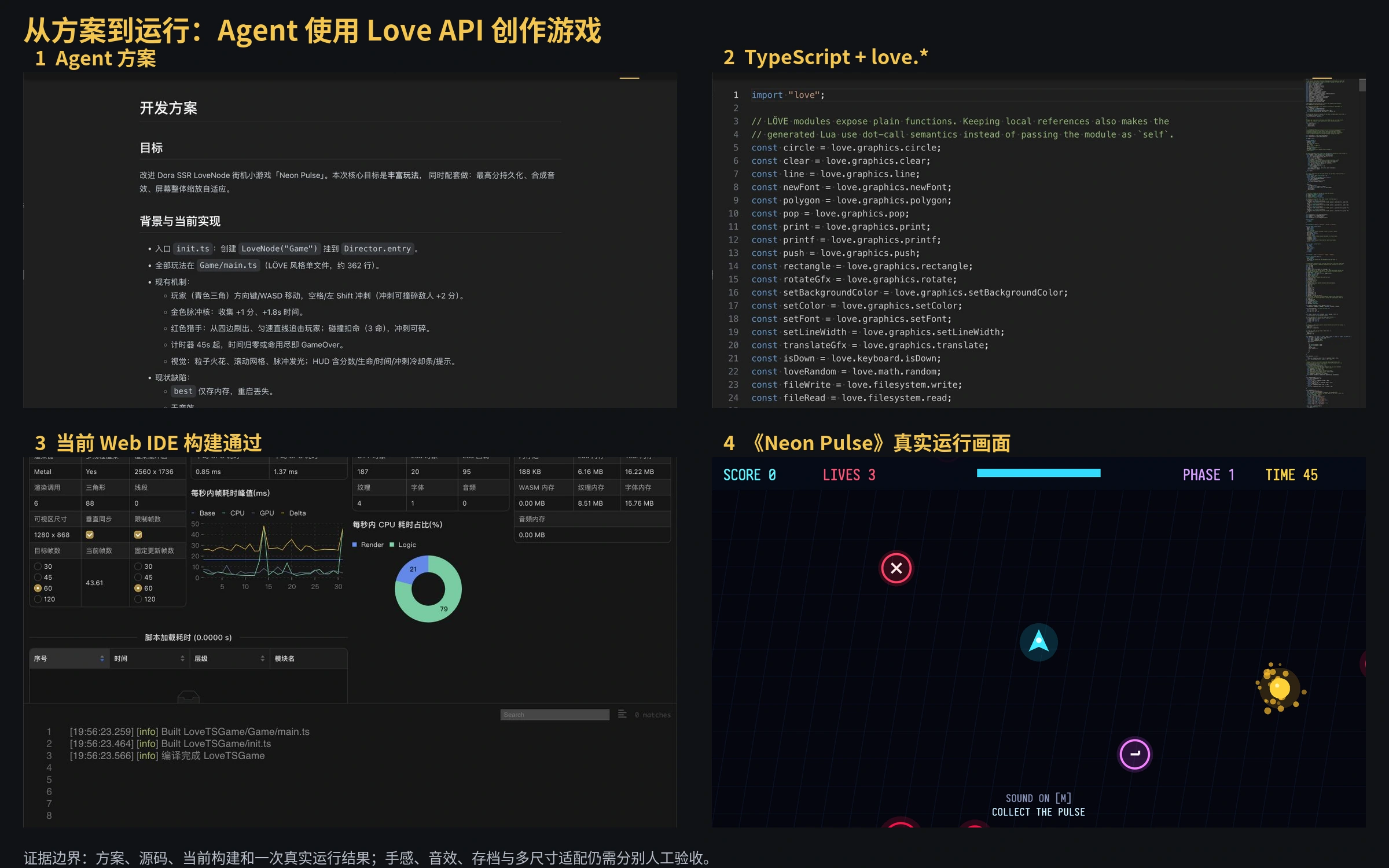Toggle the Delta series in frame time legend
Image resolution: width=1389 pixels, height=868 pixels.
click(293, 513)
